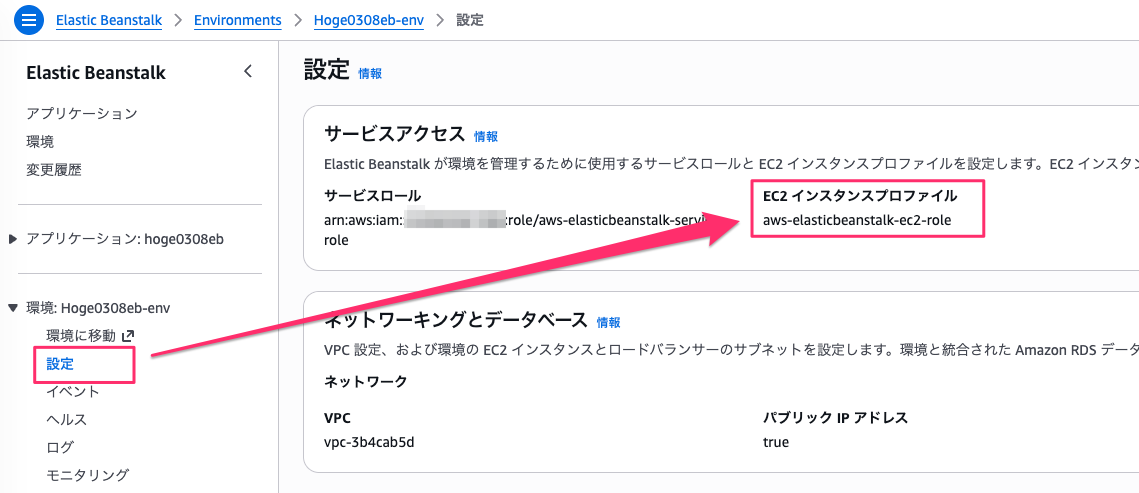Select アプリケーション in sidebar
Image resolution: width=1139 pixels, height=493 pixels.
pos(82,114)
